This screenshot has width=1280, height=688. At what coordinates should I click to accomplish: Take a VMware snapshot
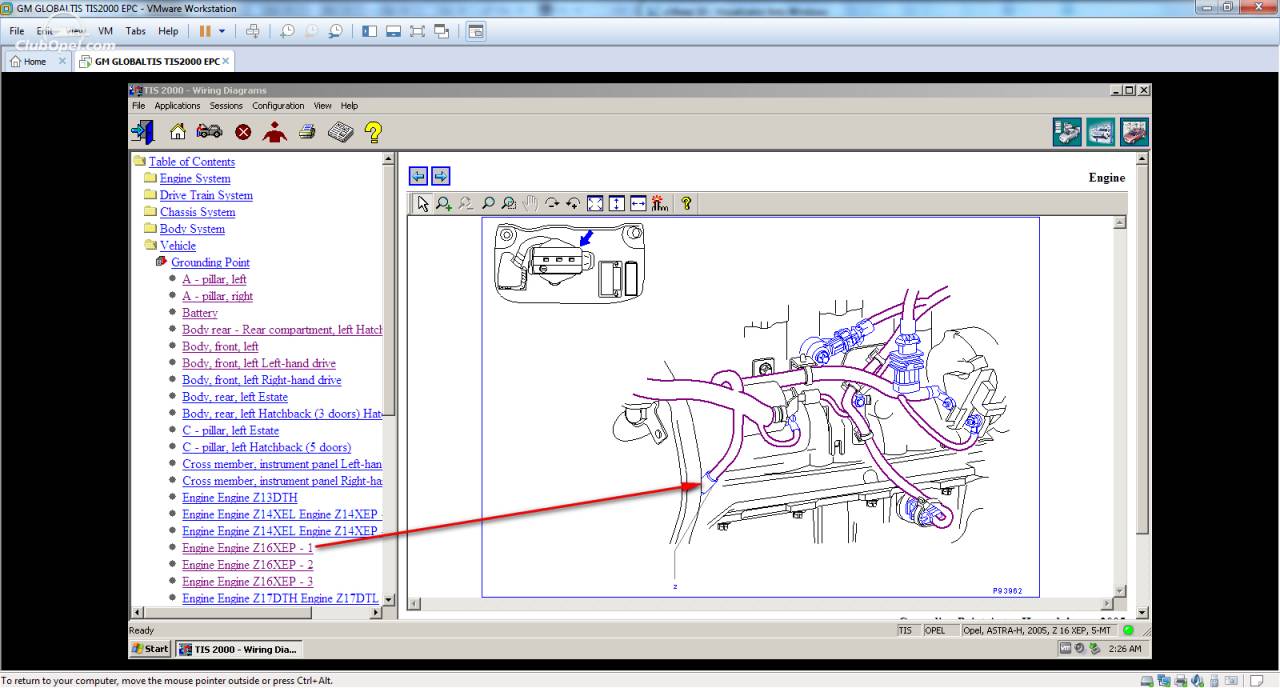coord(287,31)
